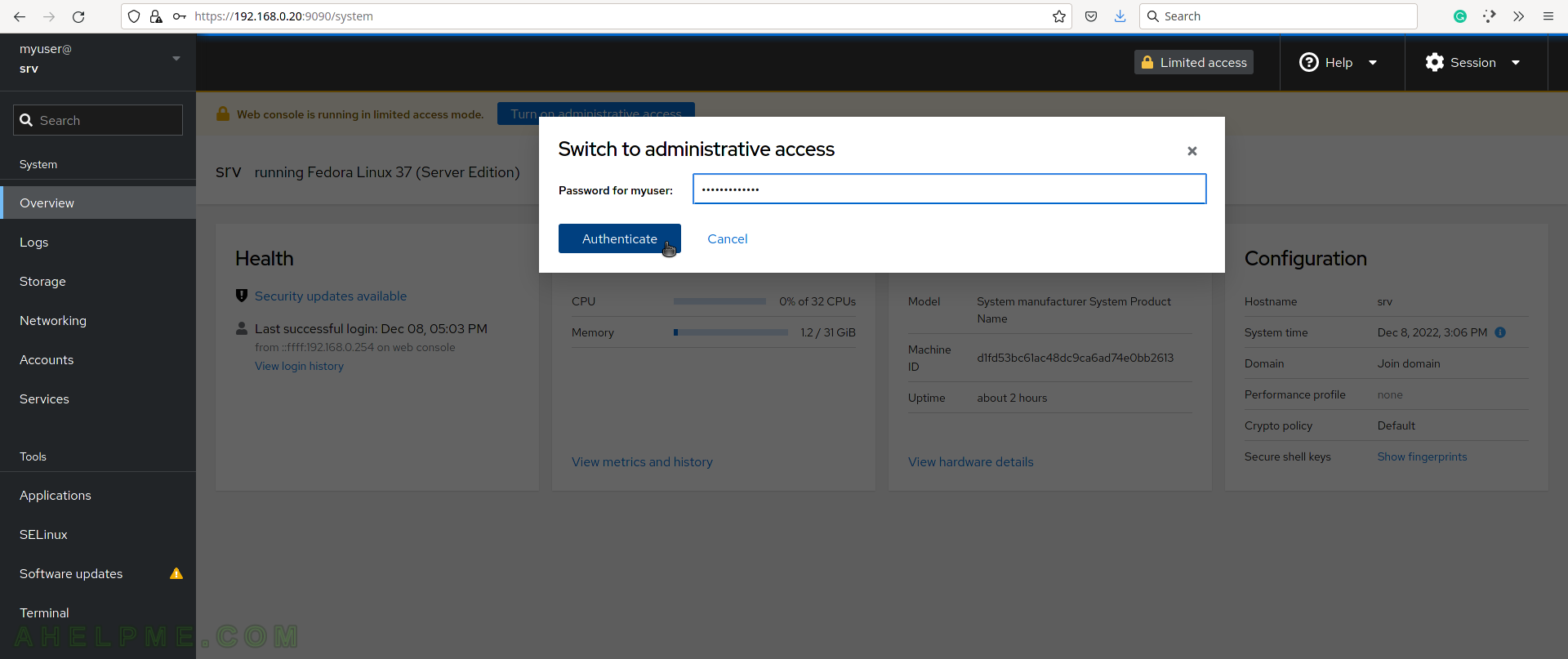Click the Limited access button

1194,62
